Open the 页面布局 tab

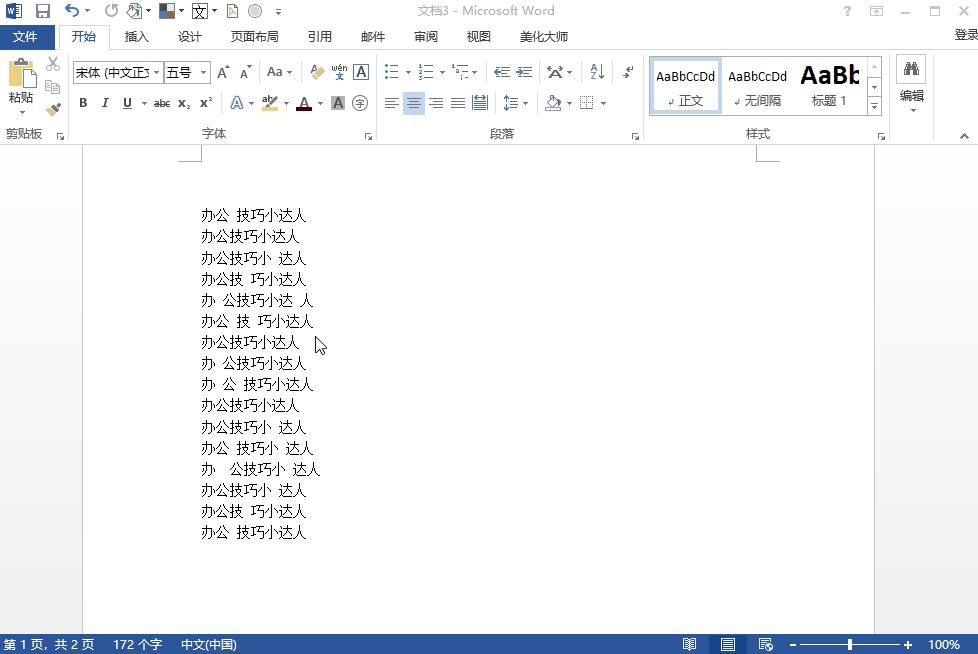coord(254,37)
